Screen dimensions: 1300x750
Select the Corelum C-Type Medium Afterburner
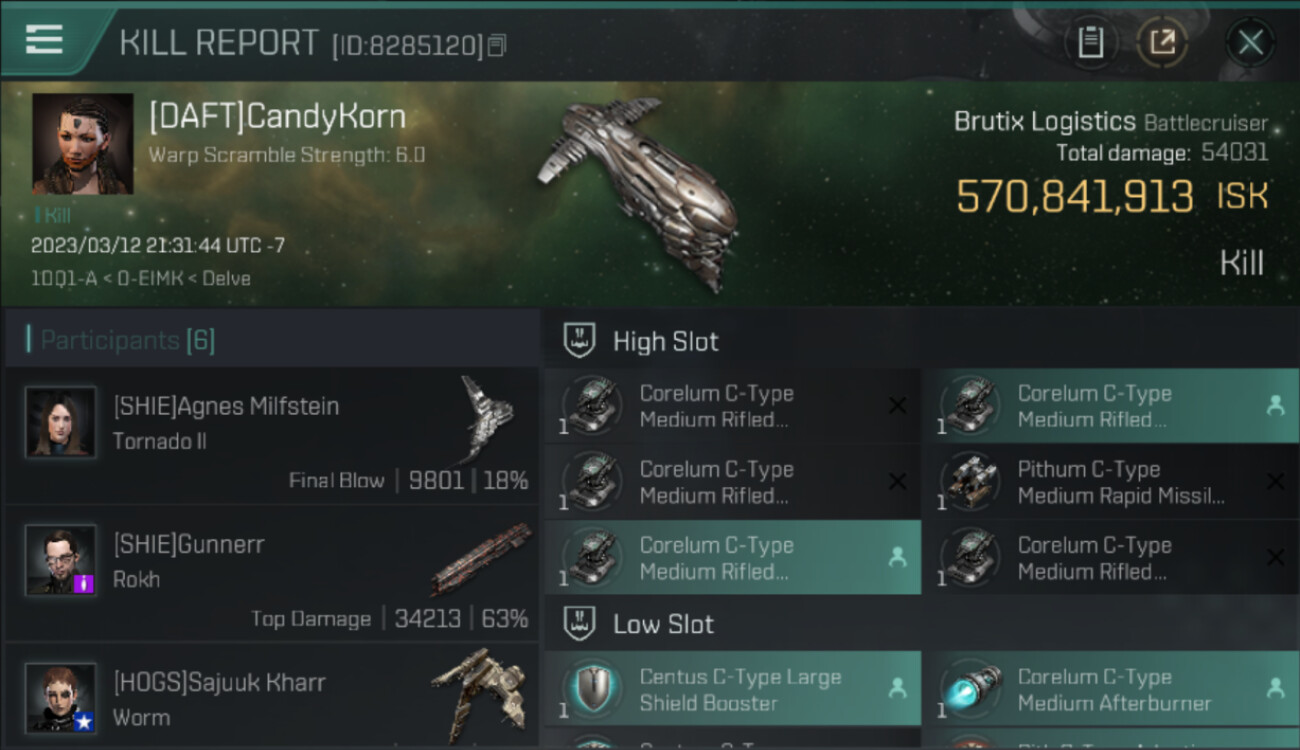[1110, 689]
